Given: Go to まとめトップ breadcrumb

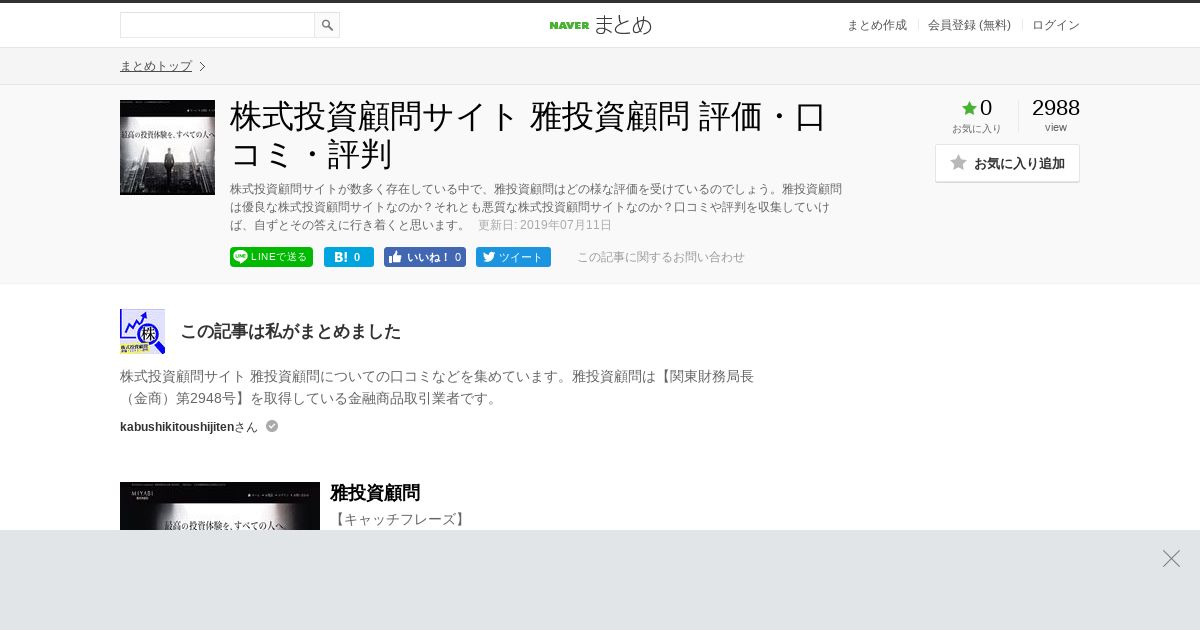Looking at the screenshot, I should click(x=156, y=66).
